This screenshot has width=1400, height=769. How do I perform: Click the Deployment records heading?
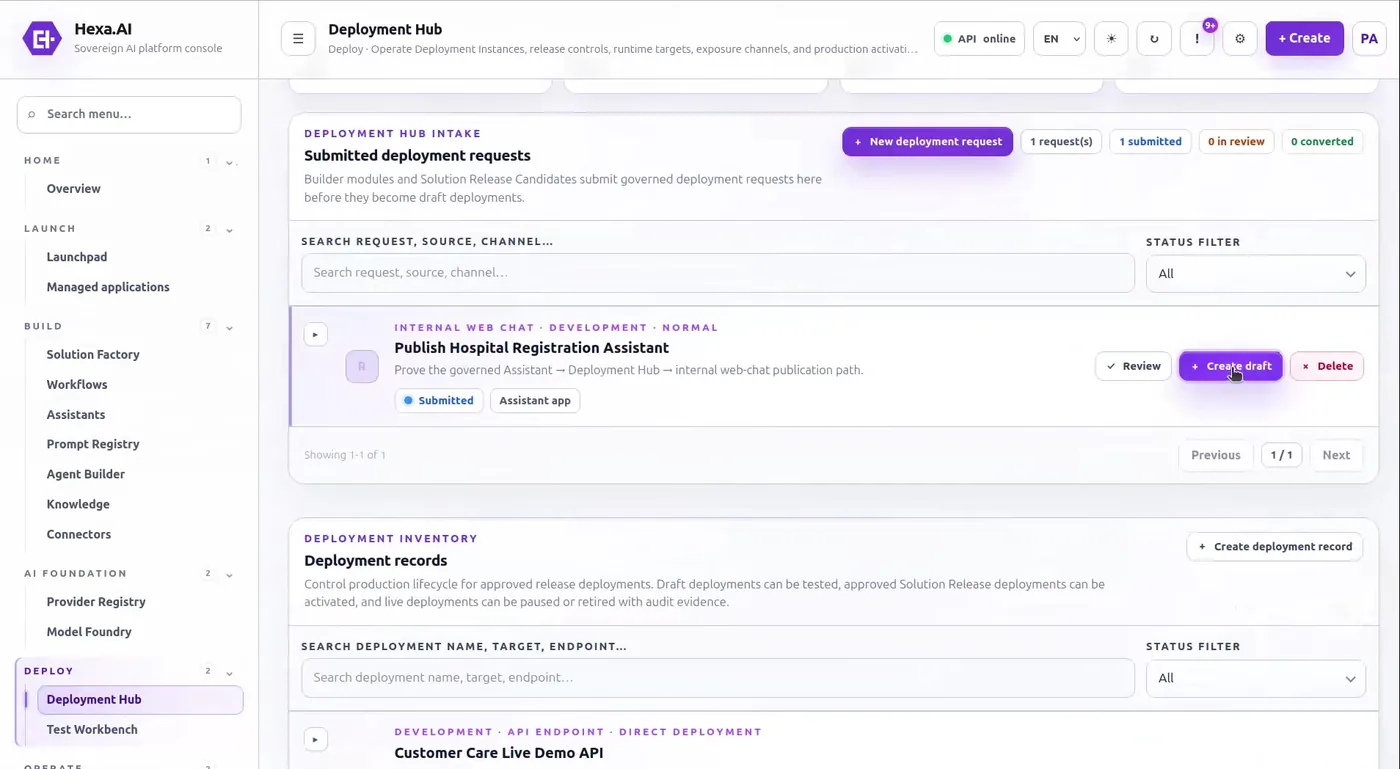point(376,561)
